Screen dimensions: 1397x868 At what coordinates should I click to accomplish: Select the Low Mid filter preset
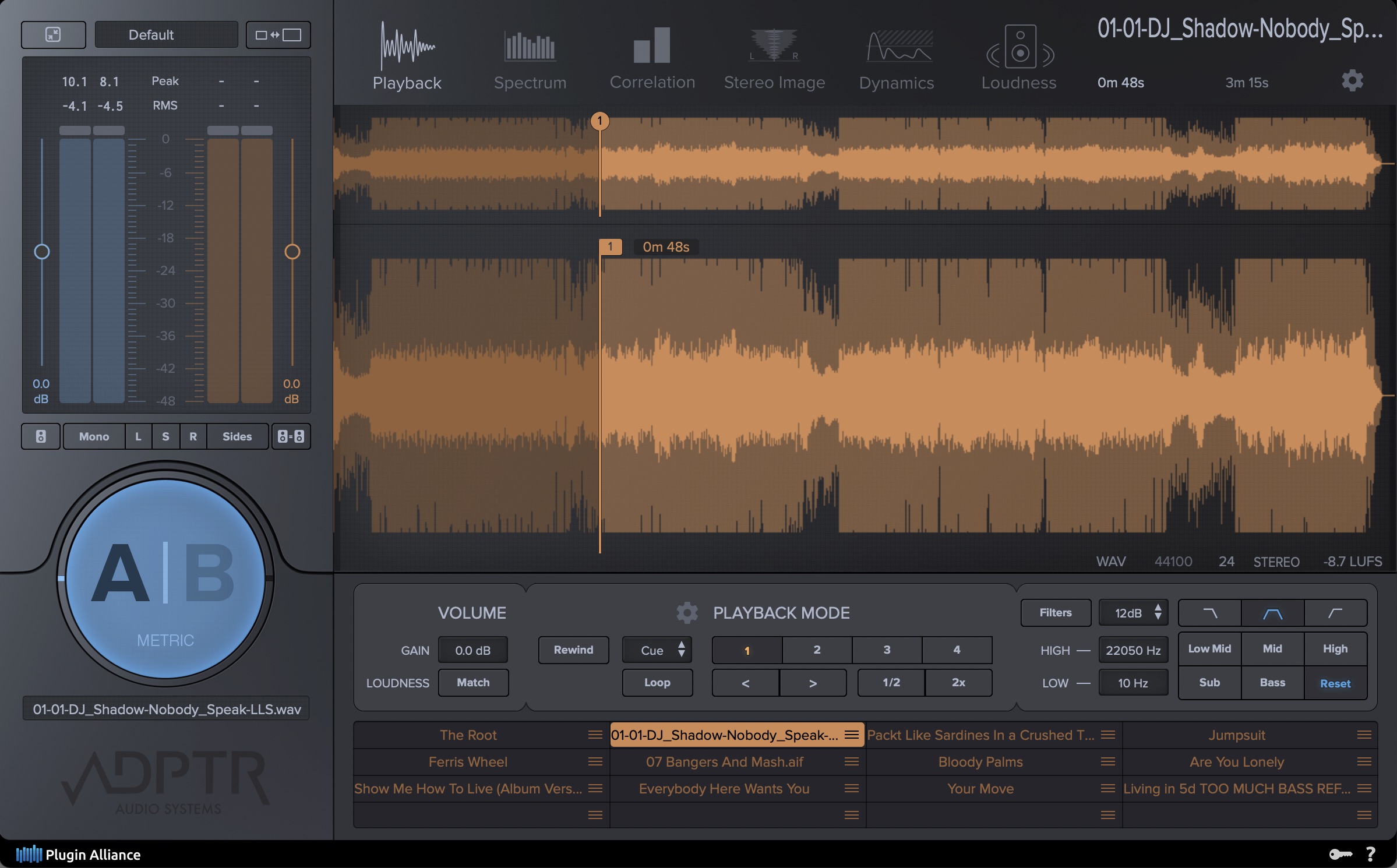coord(1209,649)
